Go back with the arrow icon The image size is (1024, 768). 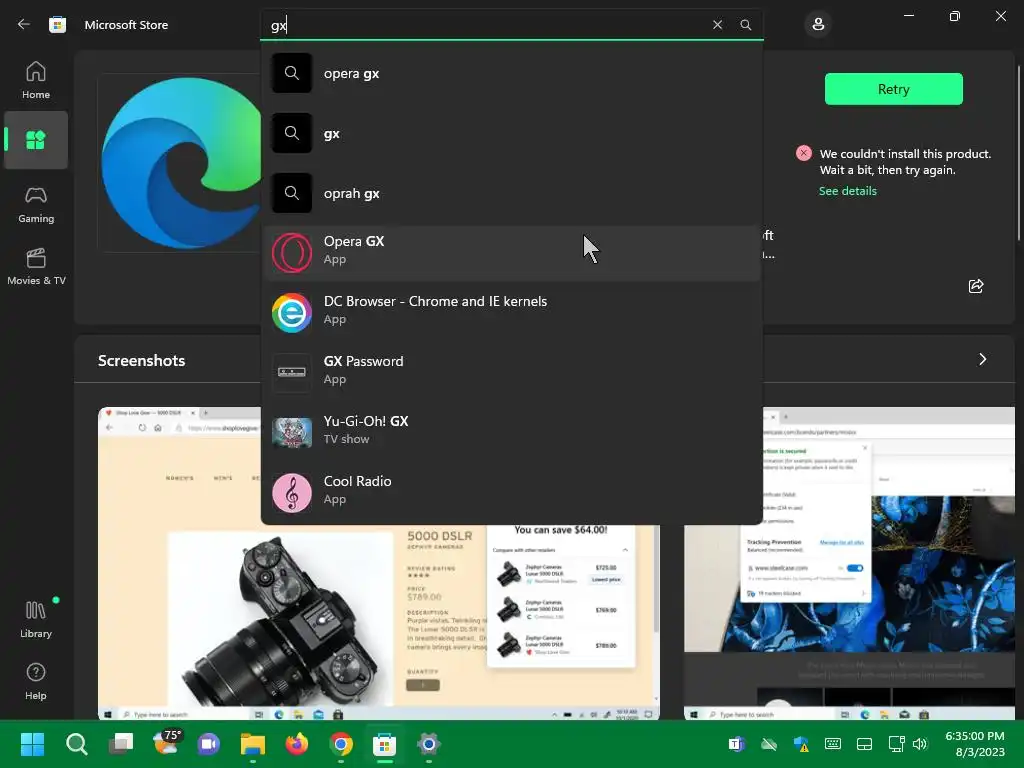pyautogui.click(x=24, y=24)
